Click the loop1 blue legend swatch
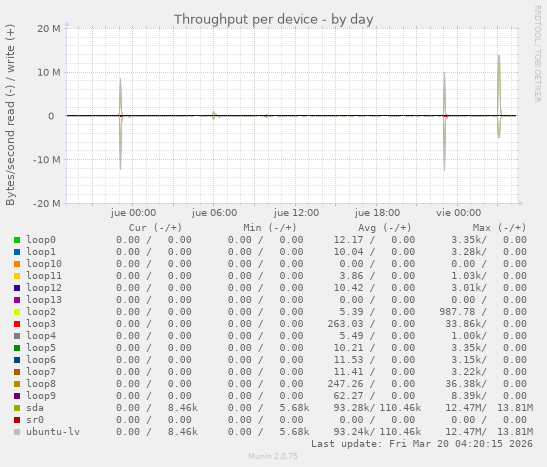The image size is (547, 467). 17,252
